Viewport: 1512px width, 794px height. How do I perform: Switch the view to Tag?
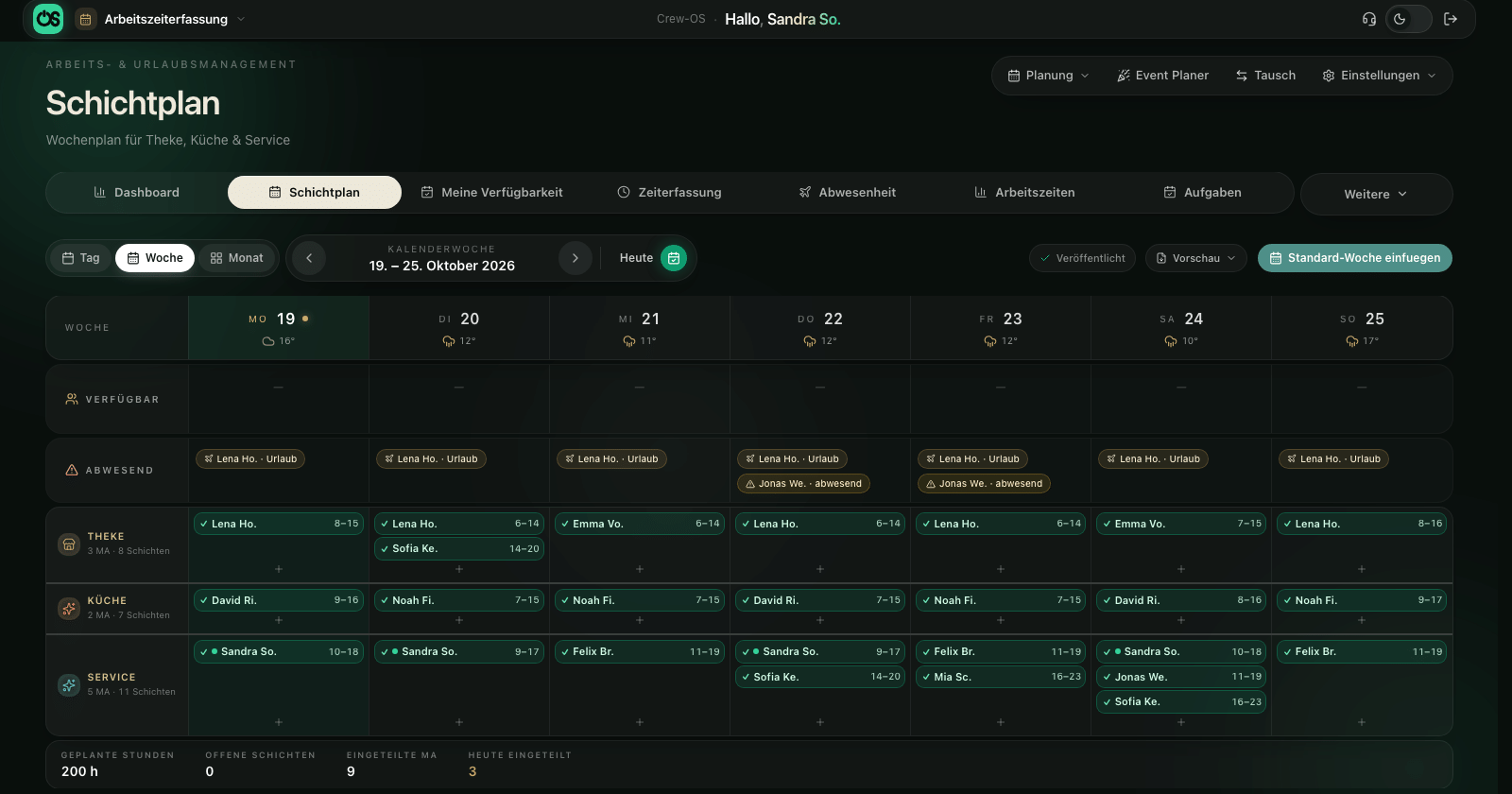(80, 258)
